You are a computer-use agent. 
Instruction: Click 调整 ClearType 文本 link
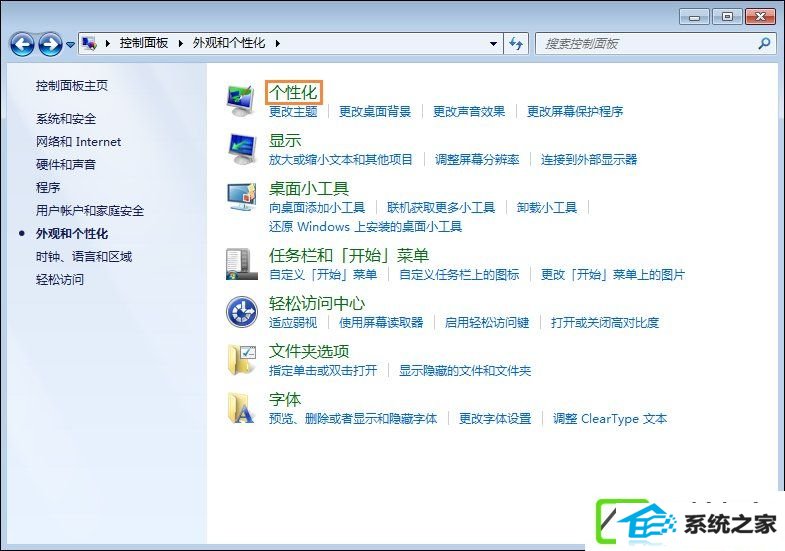click(610, 419)
